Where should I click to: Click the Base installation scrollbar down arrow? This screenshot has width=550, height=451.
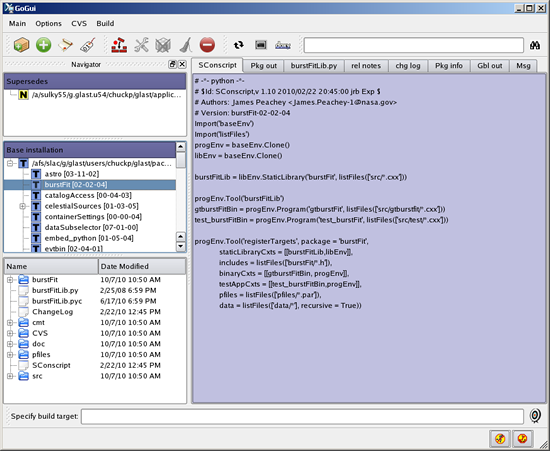pos(180,247)
